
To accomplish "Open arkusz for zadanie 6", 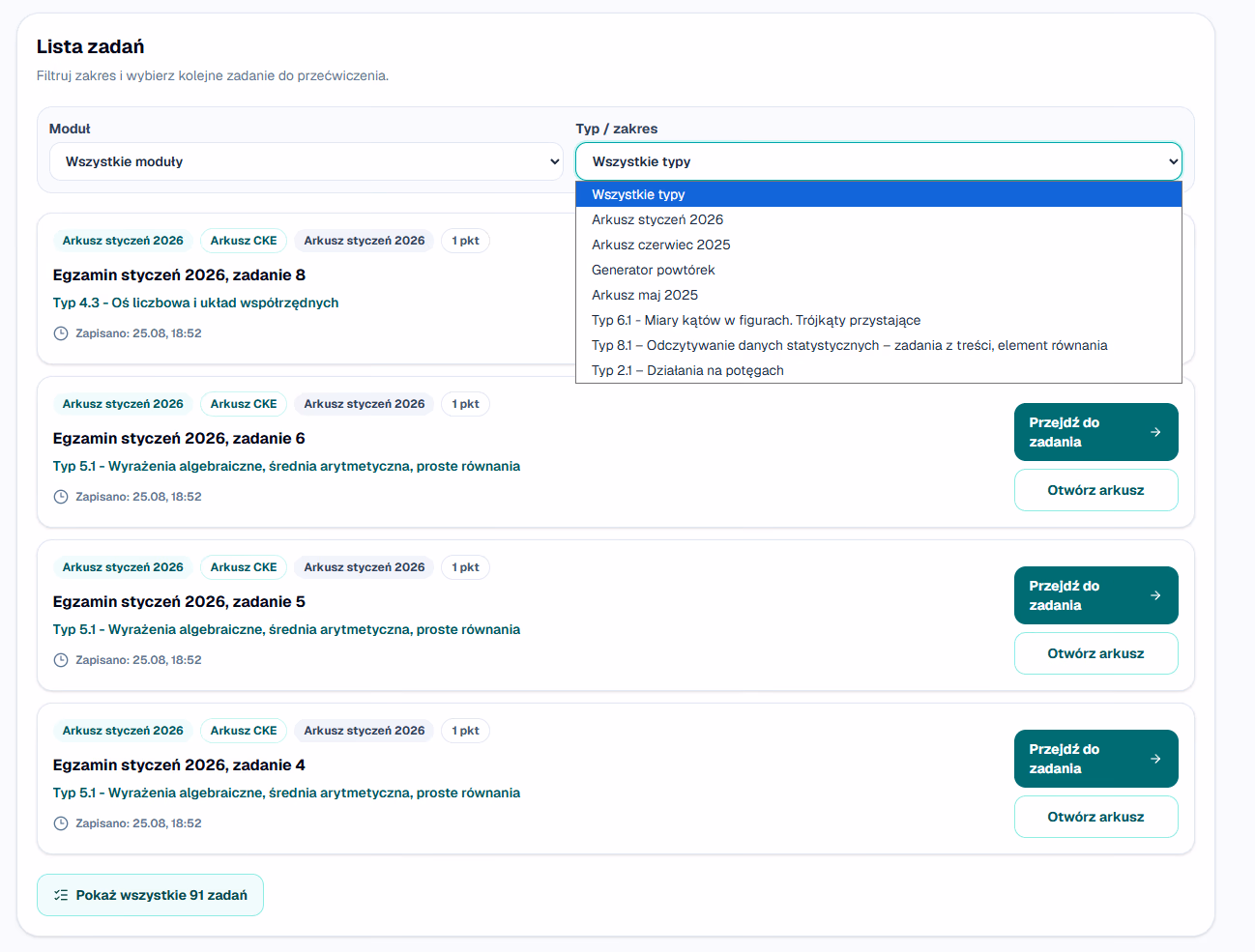I will 1095,490.
